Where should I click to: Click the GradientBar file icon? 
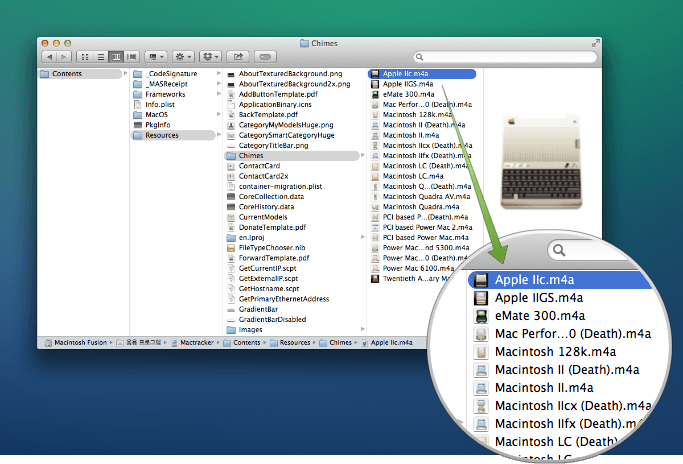point(231,309)
